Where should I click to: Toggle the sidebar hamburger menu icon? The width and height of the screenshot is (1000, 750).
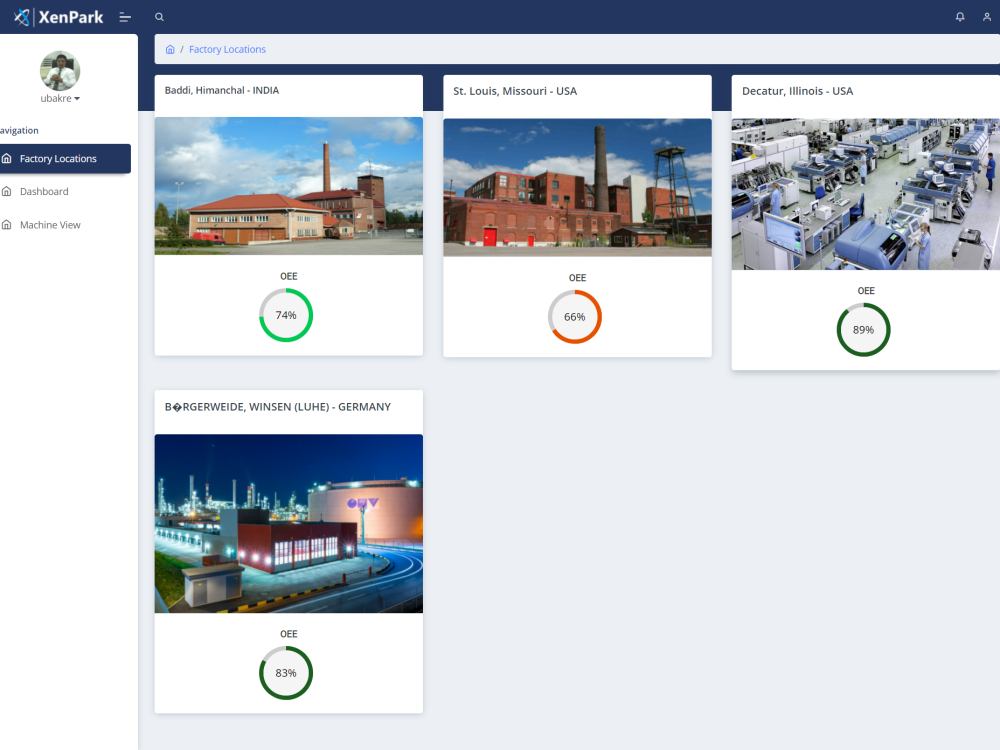click(x=125, y=17)
